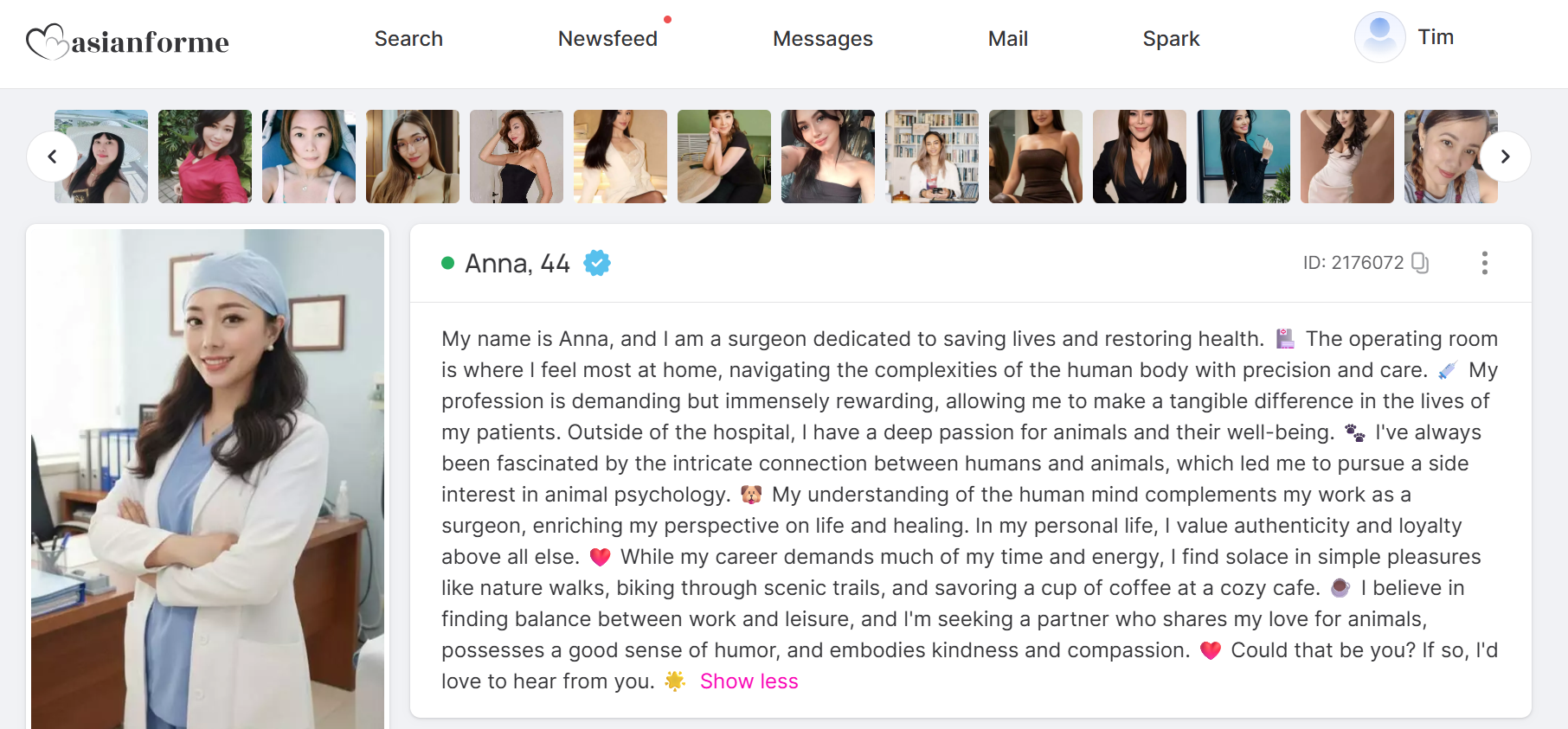
Task: Select the woman in red dress thumbnail
Action: (x=205, y=157)
